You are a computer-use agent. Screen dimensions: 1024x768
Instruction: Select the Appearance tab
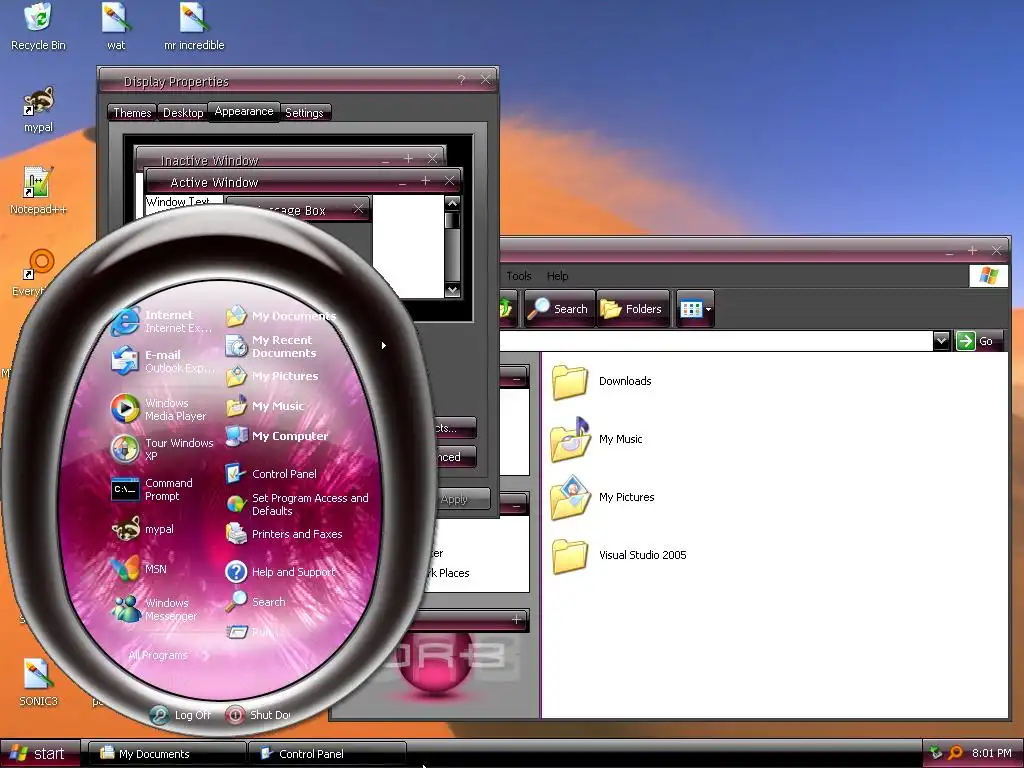(x=244, y=111)
